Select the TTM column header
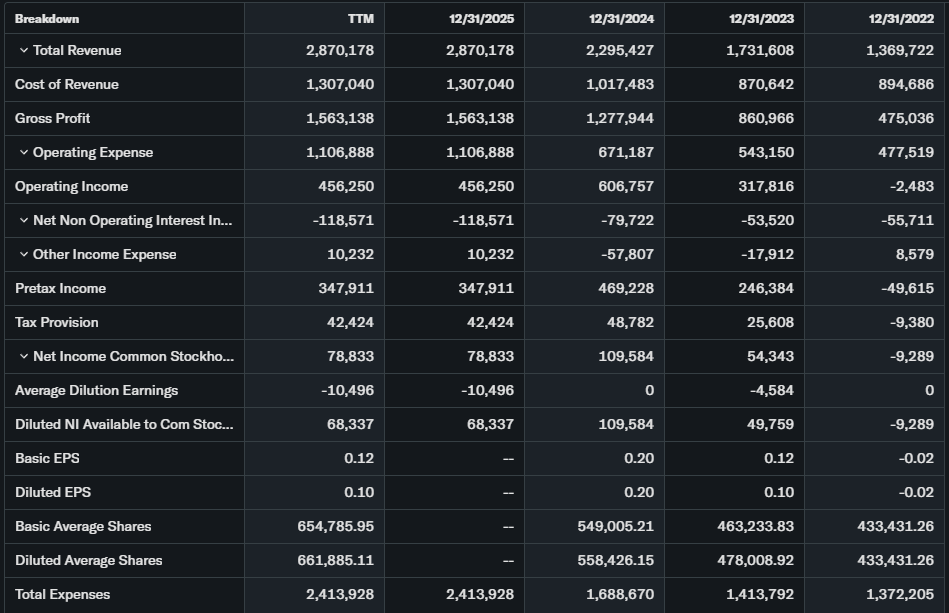949x613 pixels. (360, 18)
